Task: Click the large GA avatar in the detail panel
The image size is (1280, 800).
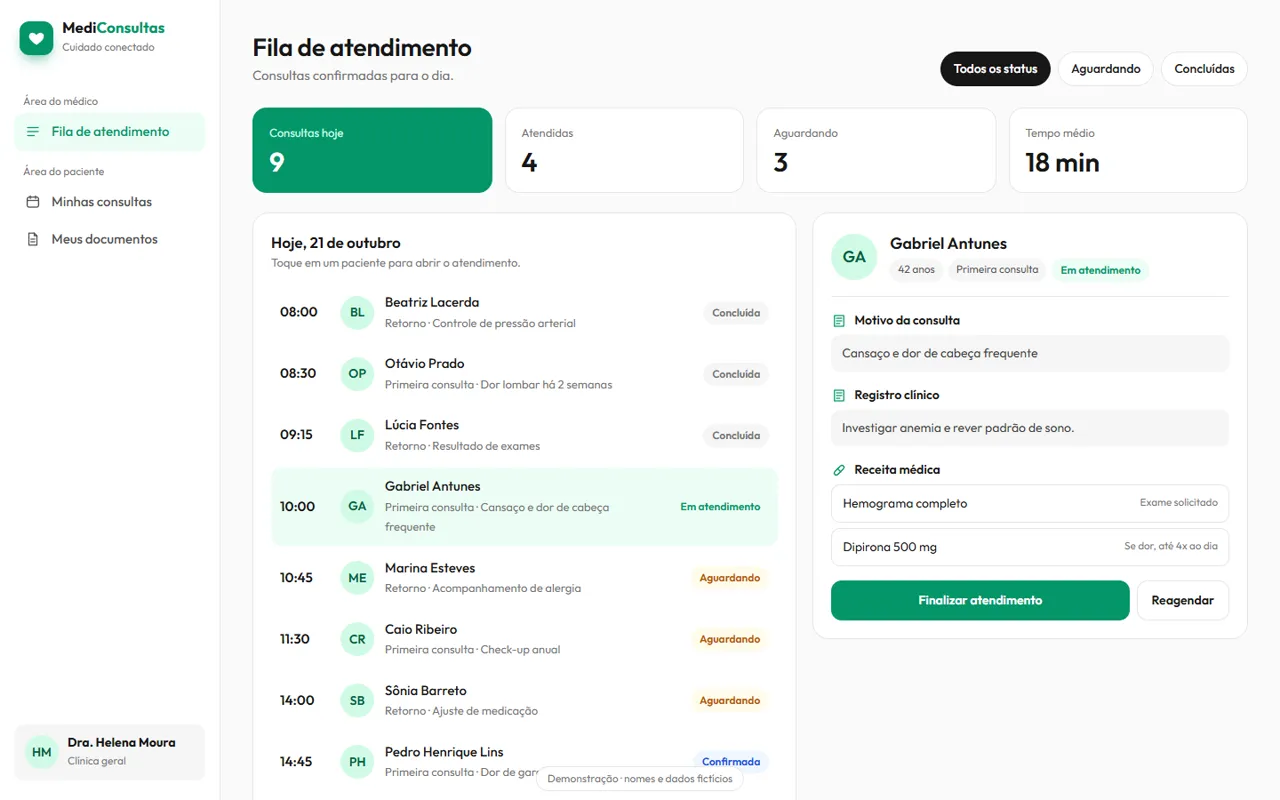Action: pos(854,257)
